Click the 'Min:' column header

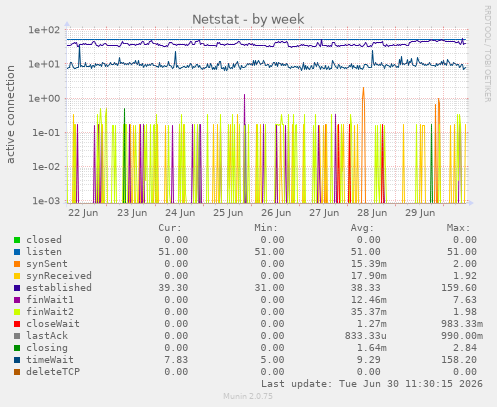point(266,228)
